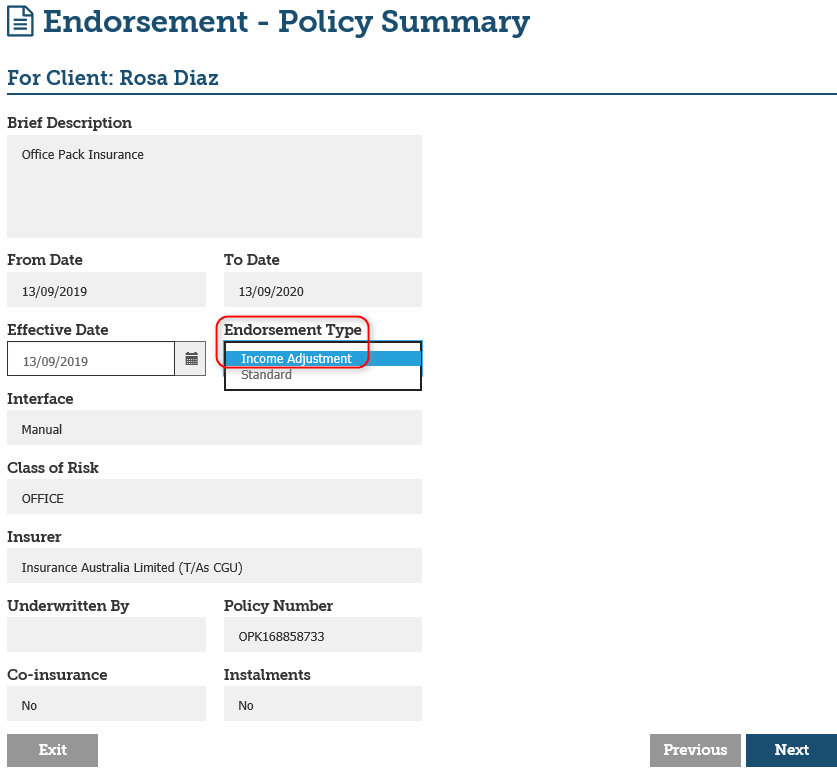Click the Instalments field

322,704
